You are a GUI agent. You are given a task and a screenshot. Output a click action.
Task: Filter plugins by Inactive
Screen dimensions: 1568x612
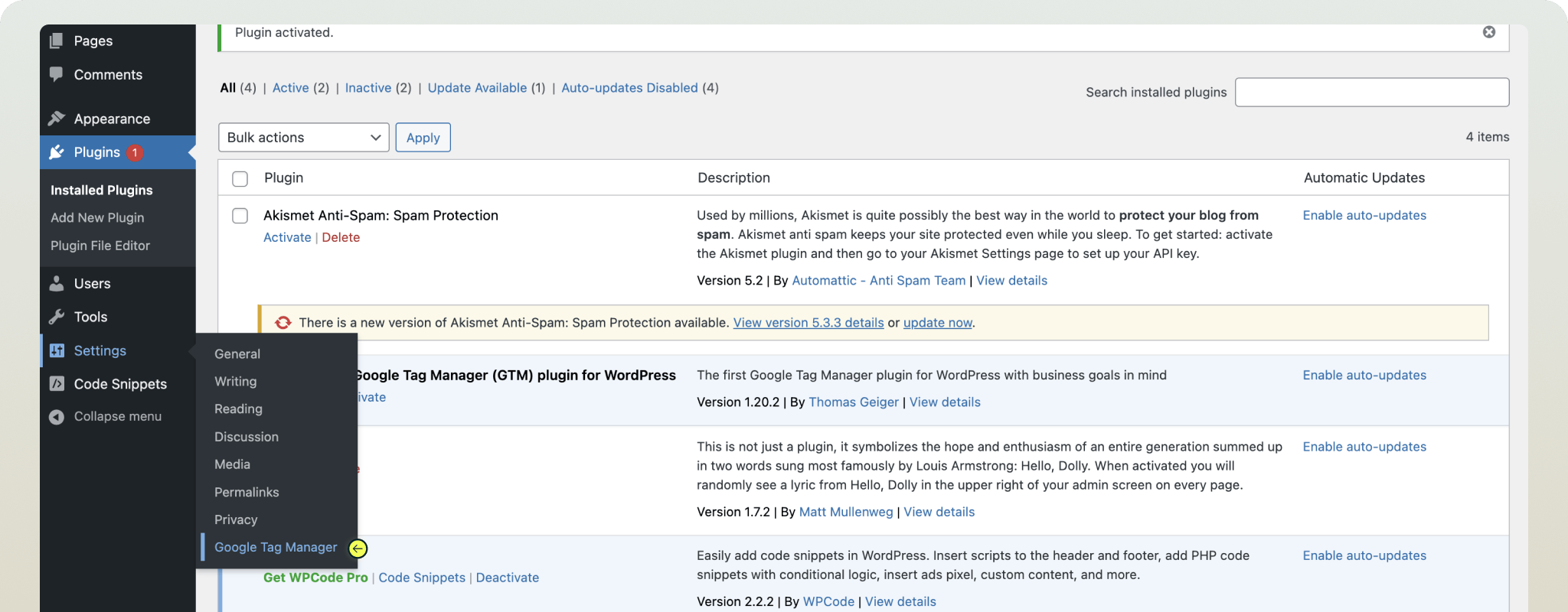click(368, 88)
